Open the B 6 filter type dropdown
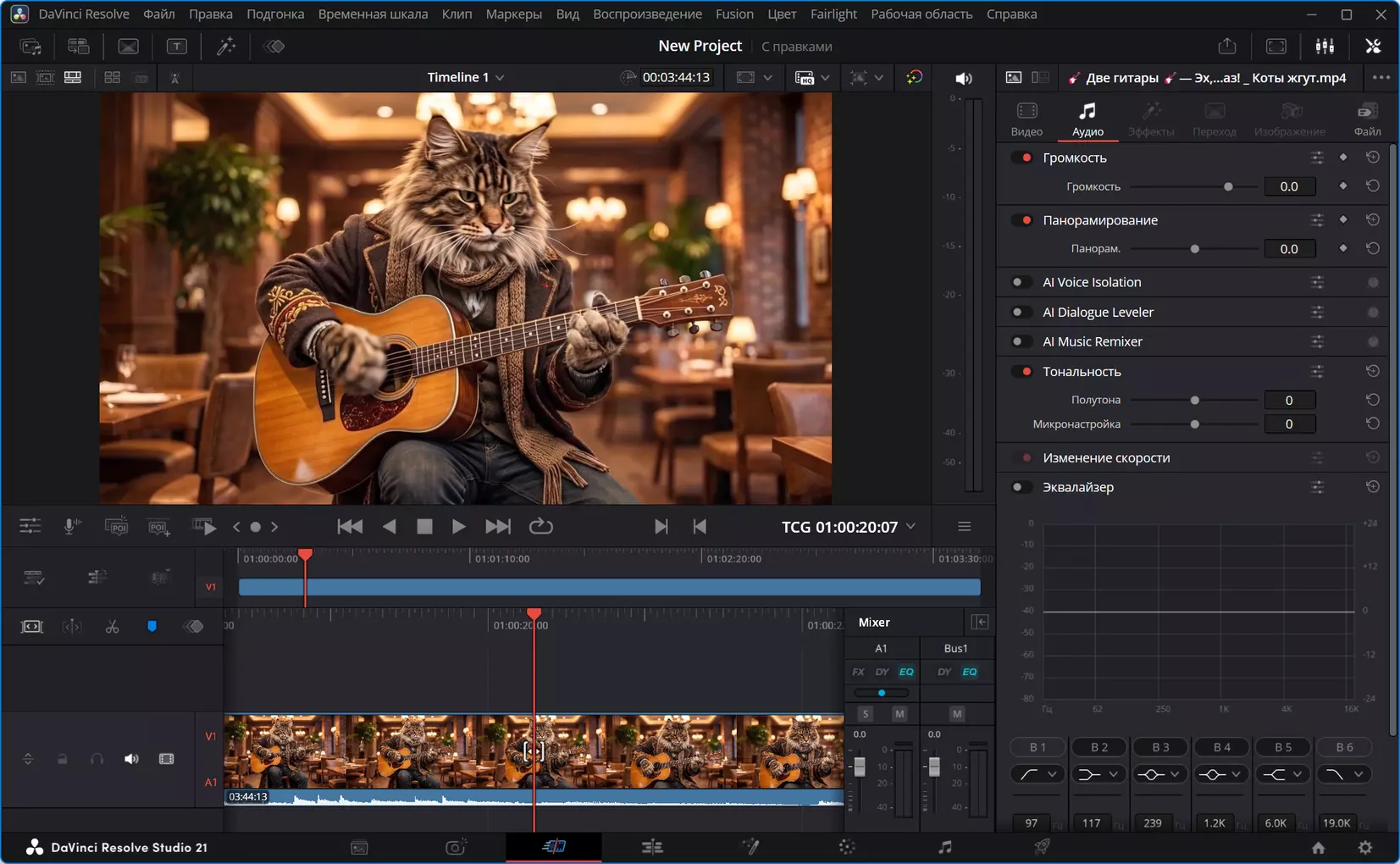Screen dimensions: 1400x864 (x=1358, y=774)
